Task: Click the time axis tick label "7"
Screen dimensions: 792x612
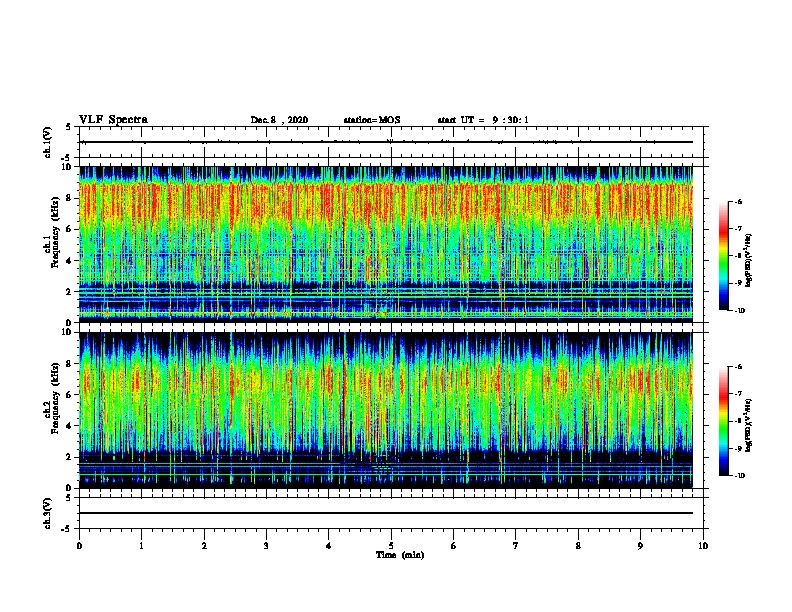Action: pos(516,546)
